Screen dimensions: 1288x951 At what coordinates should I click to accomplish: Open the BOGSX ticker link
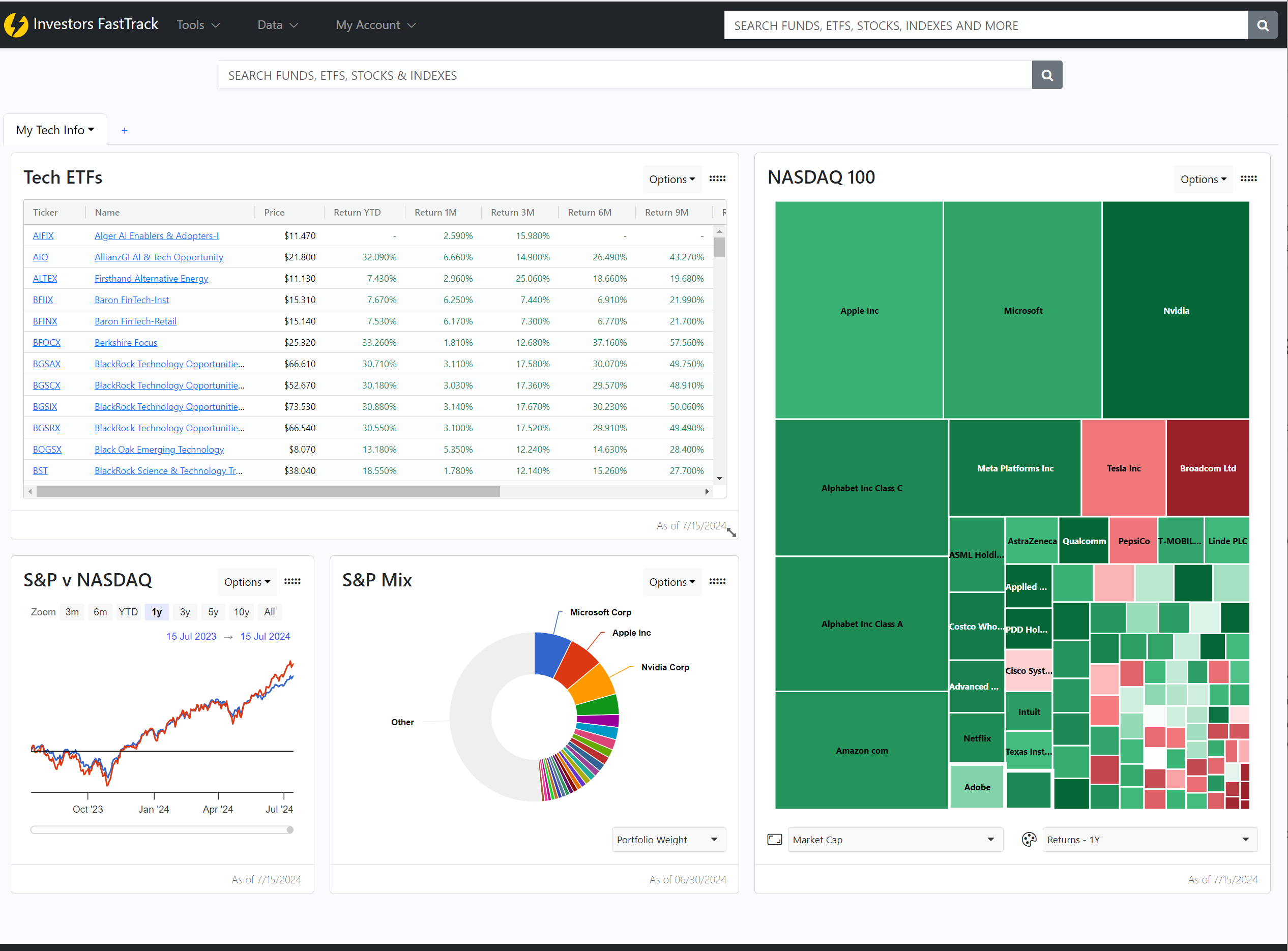47,449
